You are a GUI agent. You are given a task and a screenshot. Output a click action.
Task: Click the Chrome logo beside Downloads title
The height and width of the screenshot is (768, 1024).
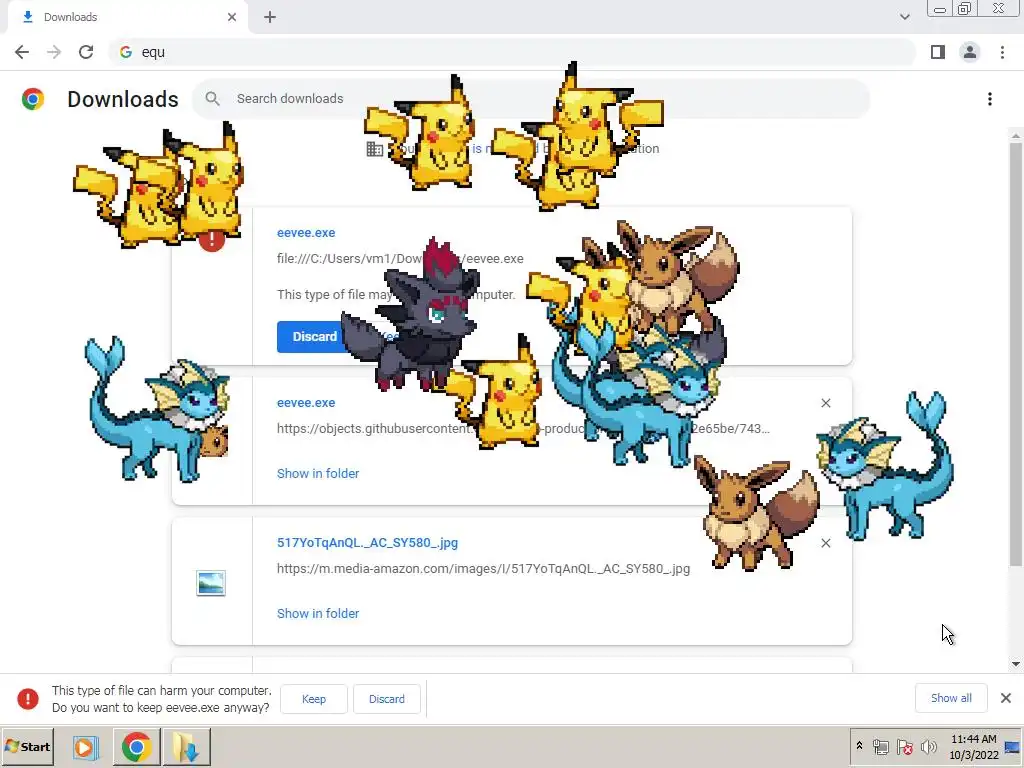(x=33, y=99)
